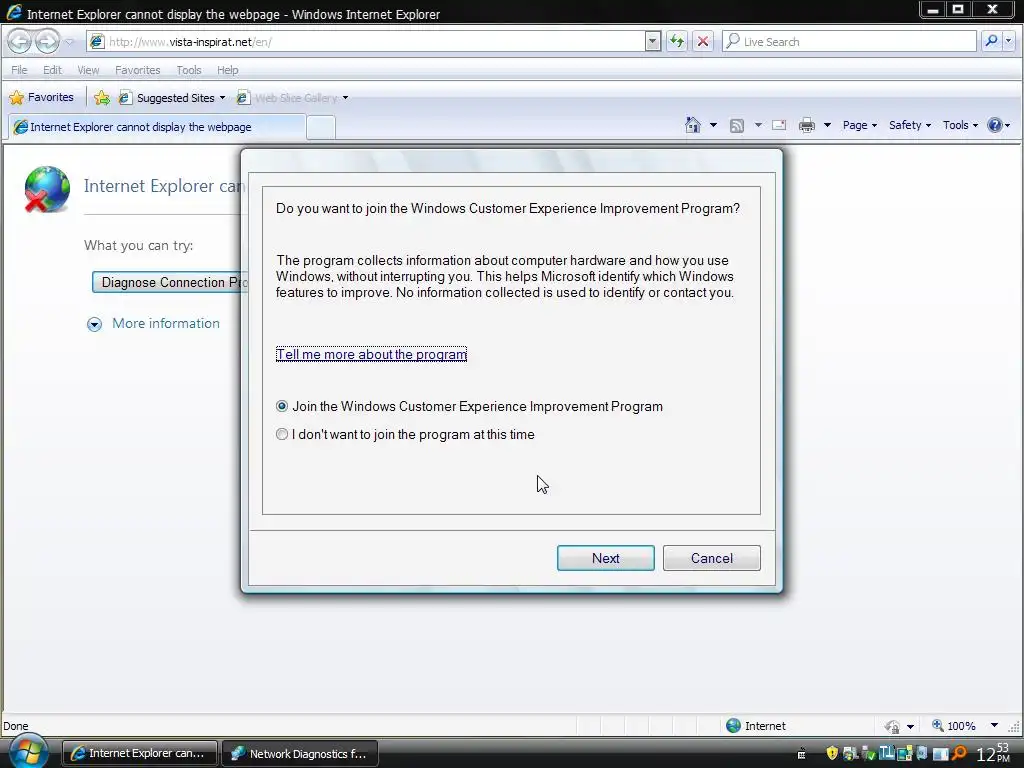
Task: Click the green checkmark tray icon
Action: coord(868,754)
